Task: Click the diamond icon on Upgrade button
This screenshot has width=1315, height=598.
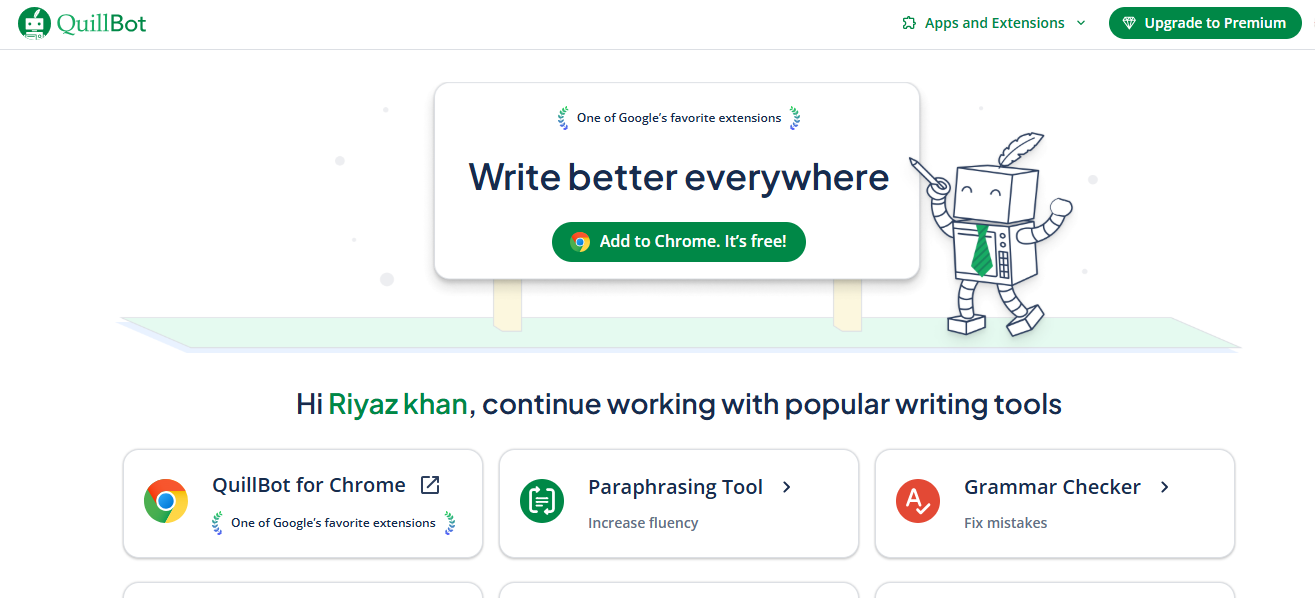Action: click(x=1129, y=23)
